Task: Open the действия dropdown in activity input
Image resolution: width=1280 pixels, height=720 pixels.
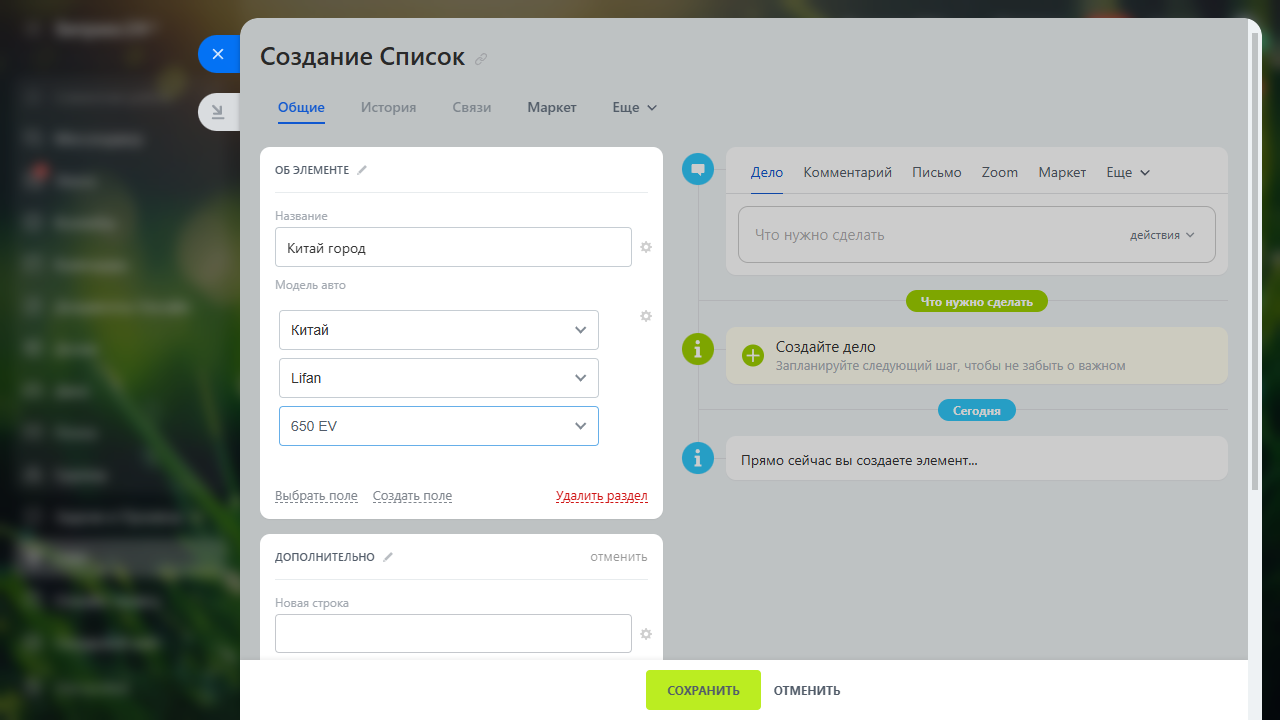Action: pyautogui.click(x=1162, y=235)
